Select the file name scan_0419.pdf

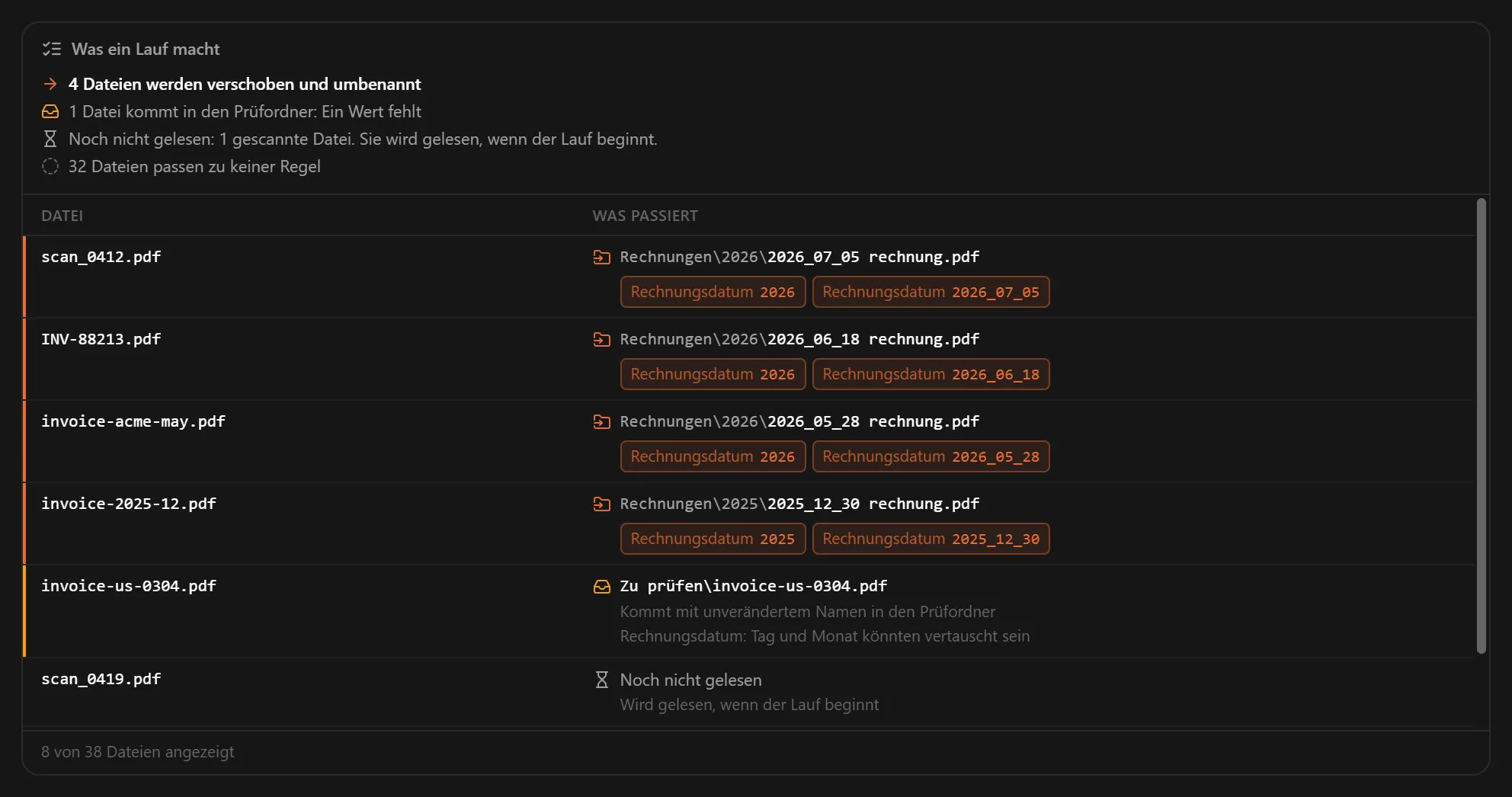[101, 679]
